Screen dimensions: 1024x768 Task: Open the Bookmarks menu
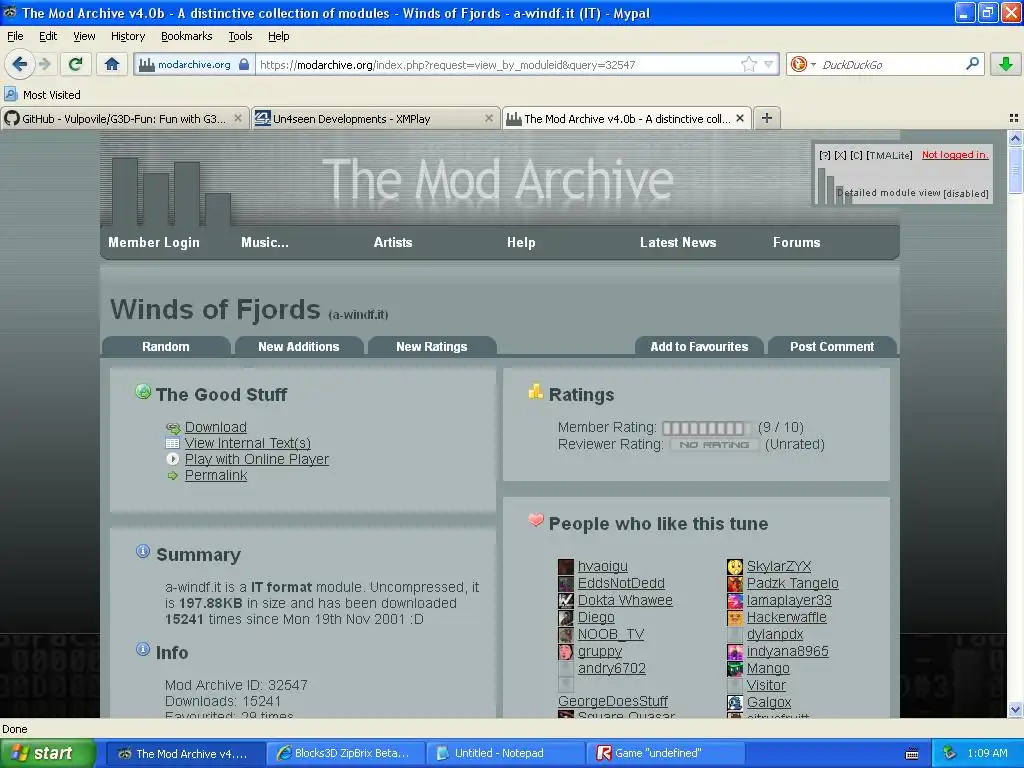click(187, 36)
